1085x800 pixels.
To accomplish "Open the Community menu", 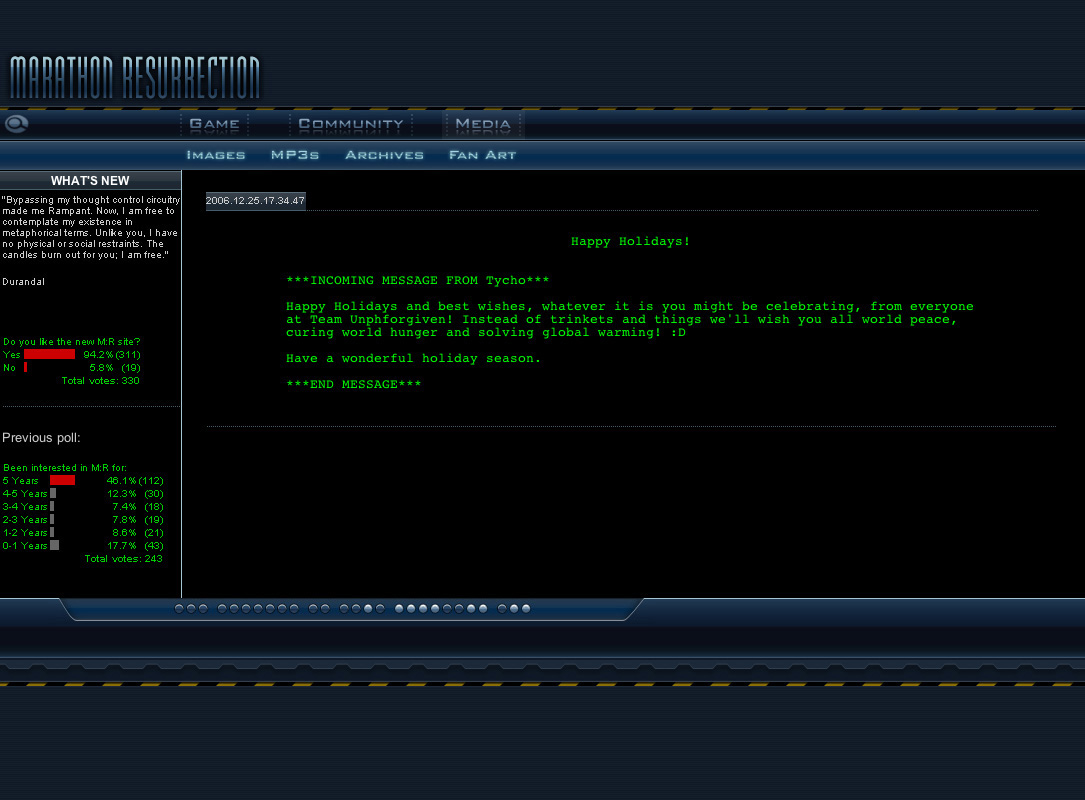I will click(x=351, y=124).
